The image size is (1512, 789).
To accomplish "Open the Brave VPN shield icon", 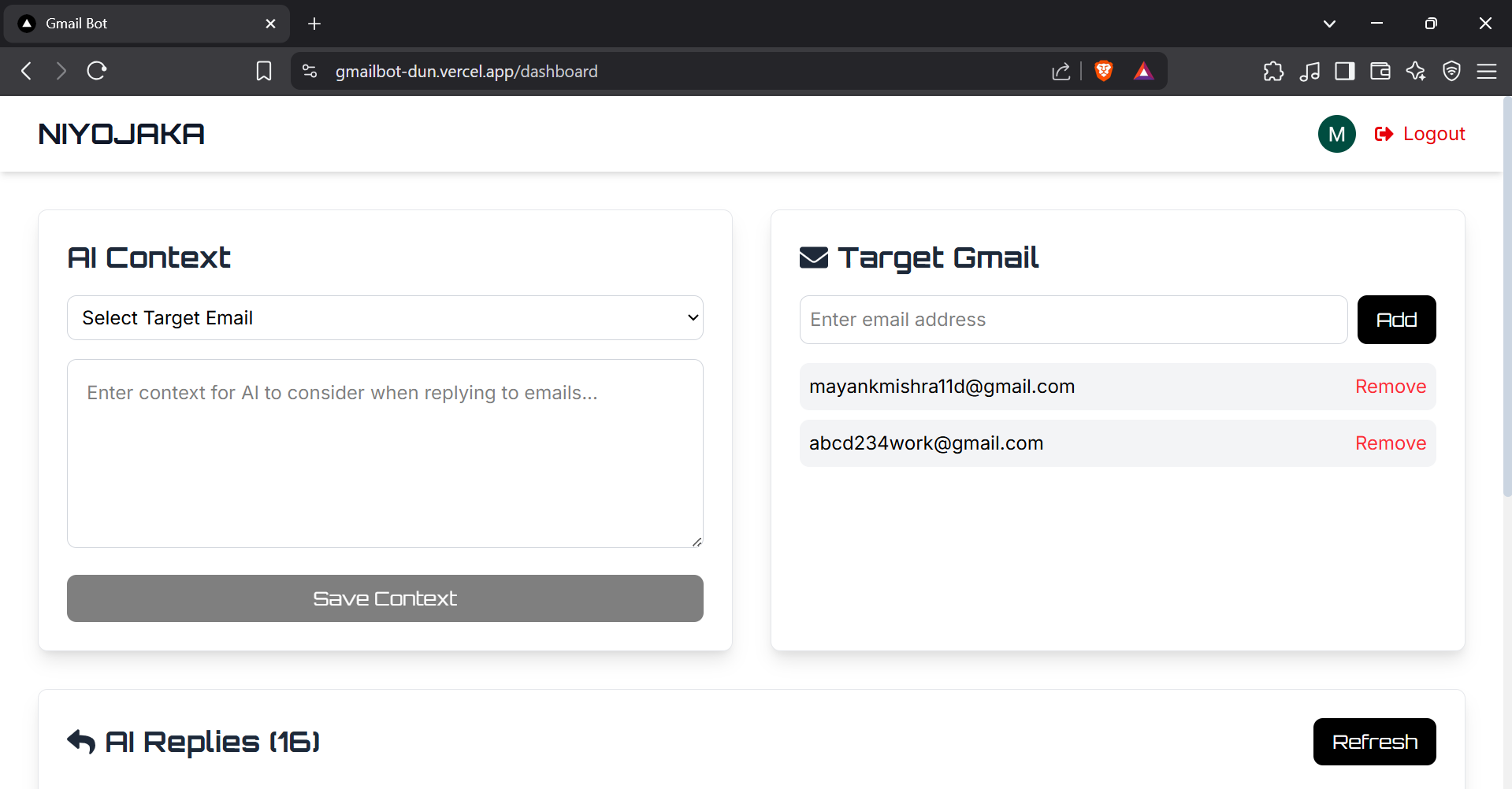I will click(1451, 71).
